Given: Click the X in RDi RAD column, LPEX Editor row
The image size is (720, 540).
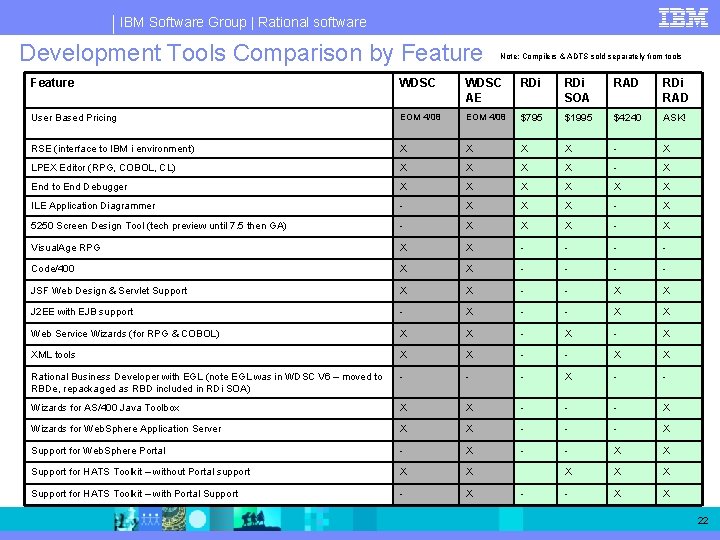Looking at the screenshot, I should (x=667, y=168).
